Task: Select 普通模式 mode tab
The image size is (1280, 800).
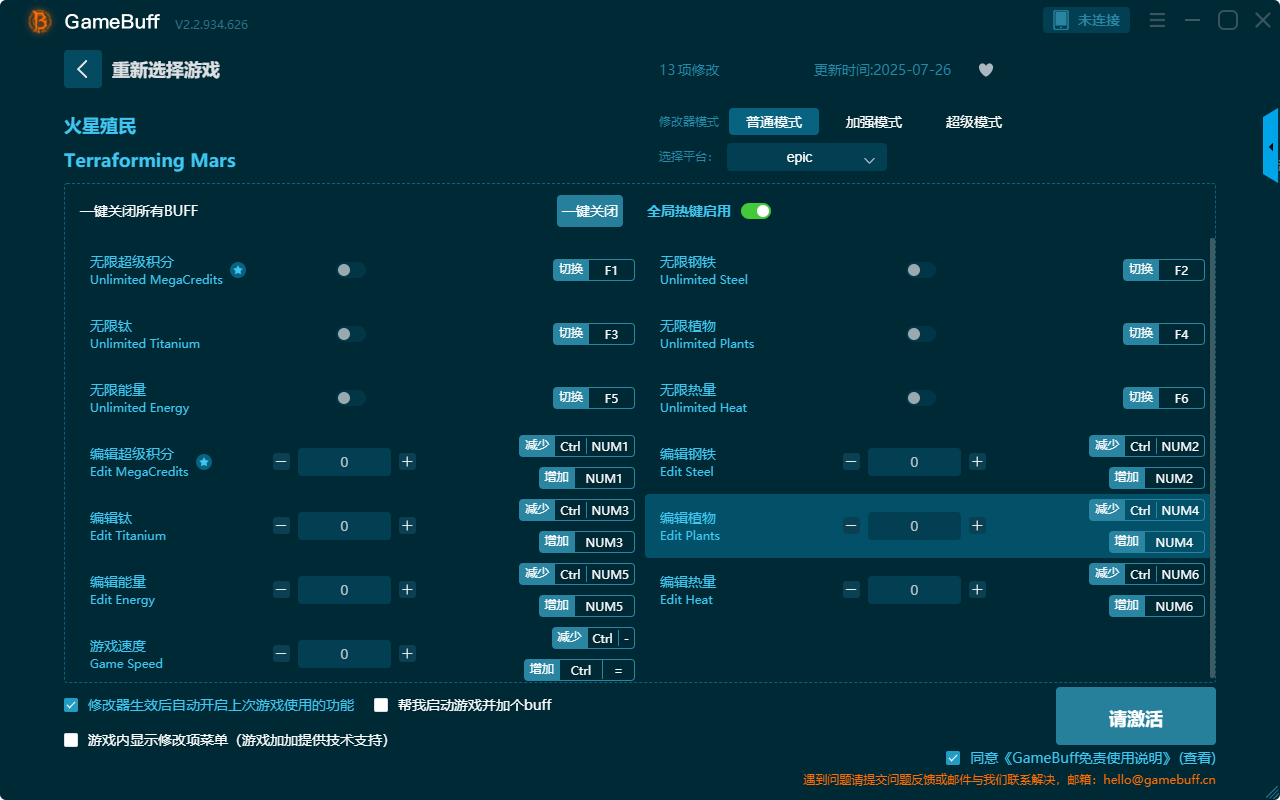Action: [774, 122]
